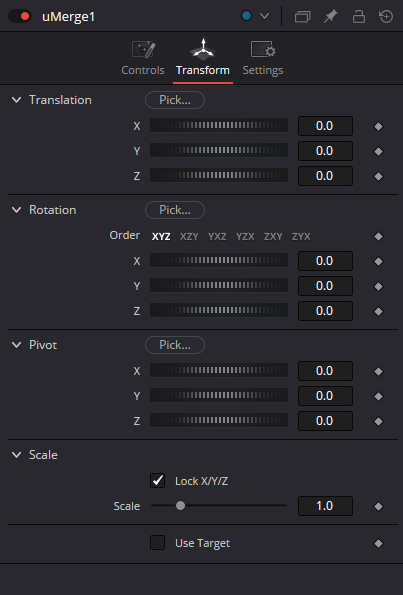403x595 pixels.
Task: Add keyframe for Translation Z
Action: pos(378,176)
